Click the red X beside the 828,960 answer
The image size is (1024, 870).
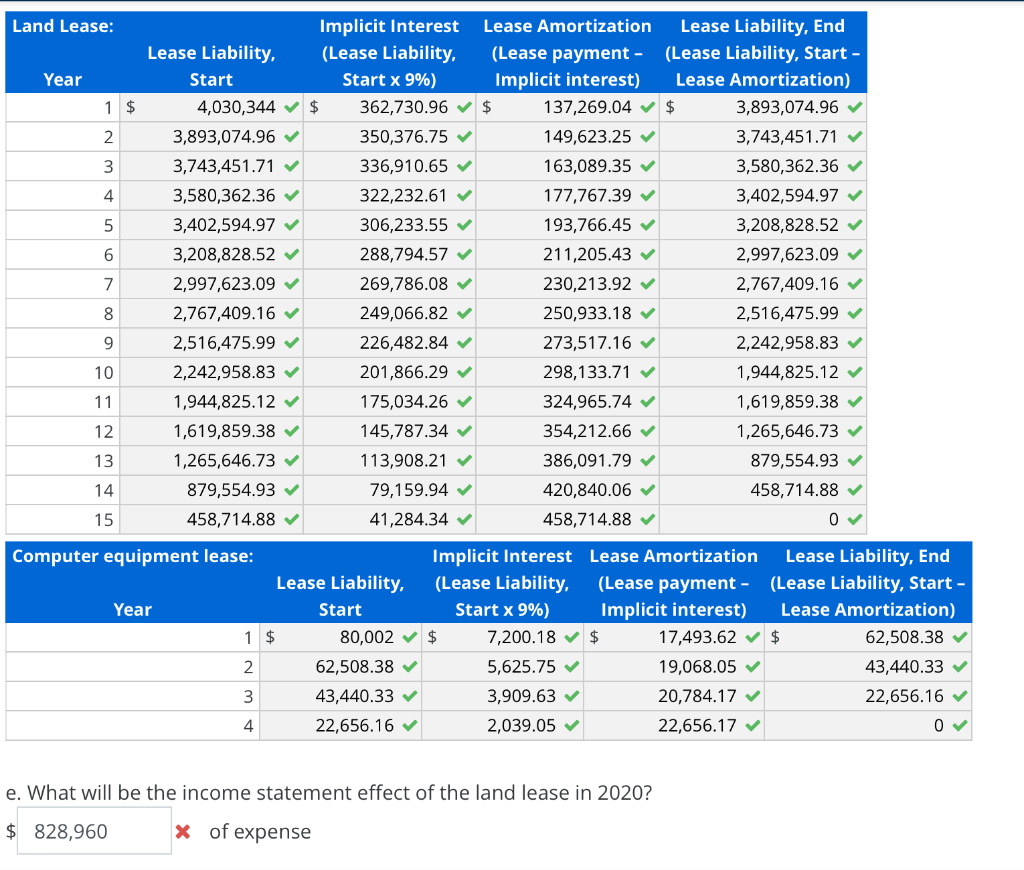tap(184, 831)
